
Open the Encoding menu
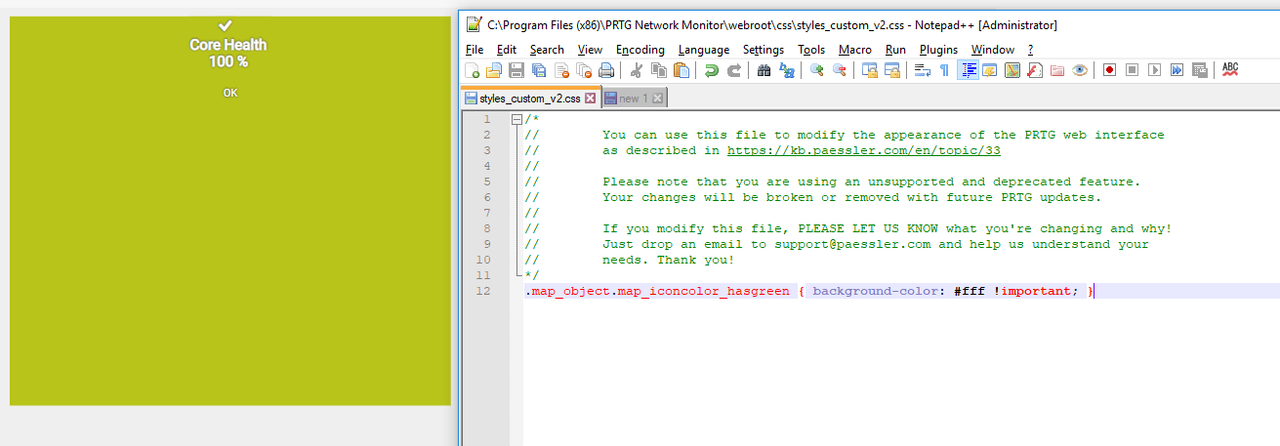(640, 49)
